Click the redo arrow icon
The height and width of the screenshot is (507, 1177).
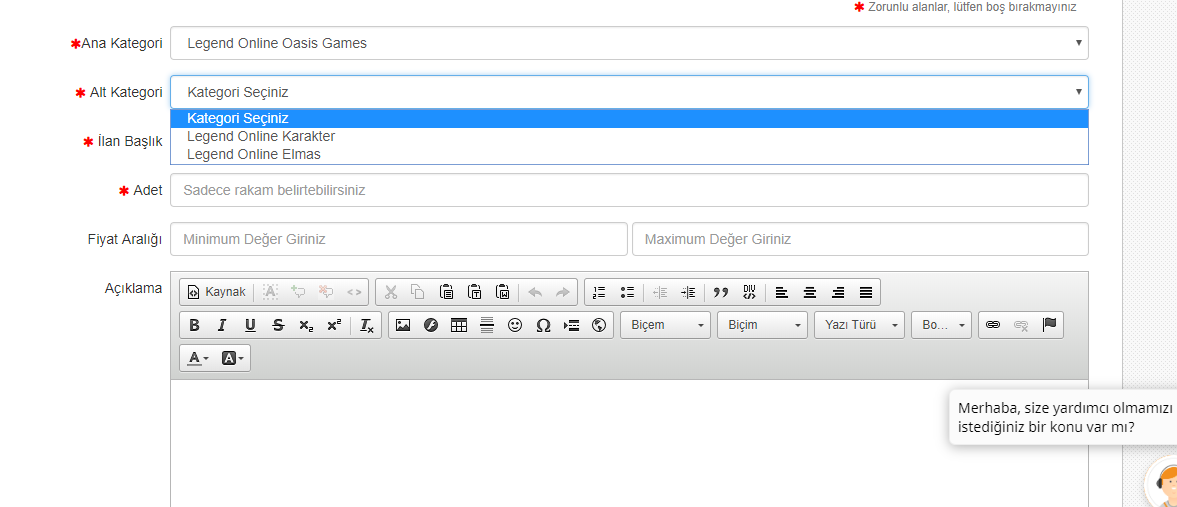pos(562,292)
